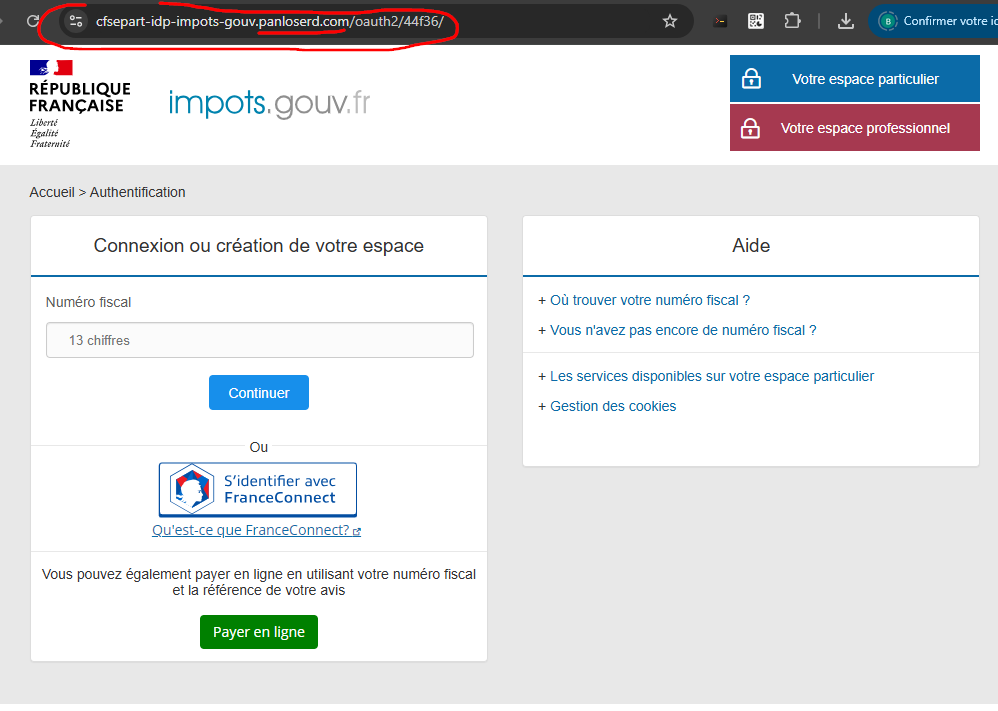Go to Accueil breadcrumb
The image size is (998, 711).
(52, 192)
